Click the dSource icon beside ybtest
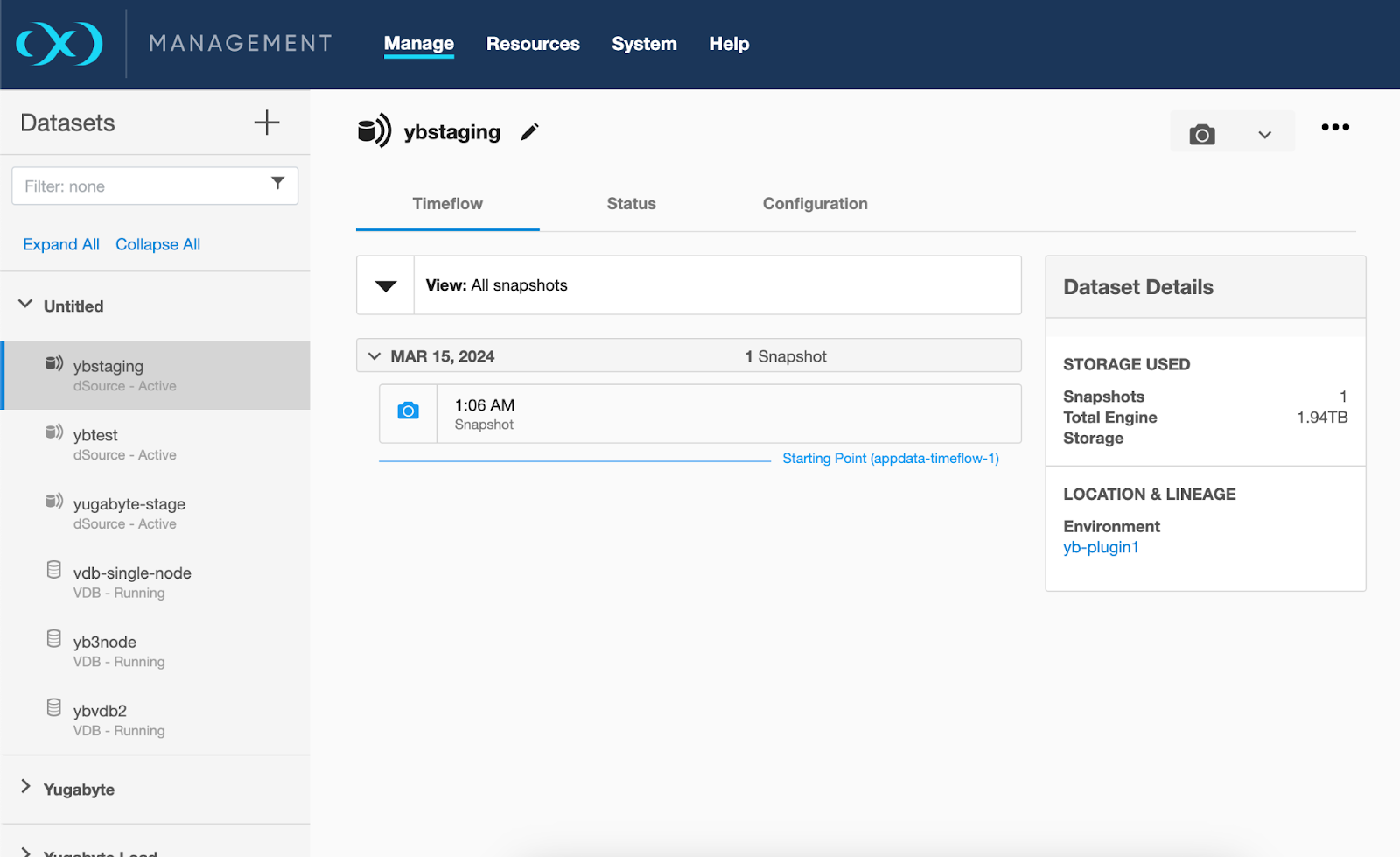This screenshot has width=1400, height=857. pyautogui.click(x=53, y=434)
